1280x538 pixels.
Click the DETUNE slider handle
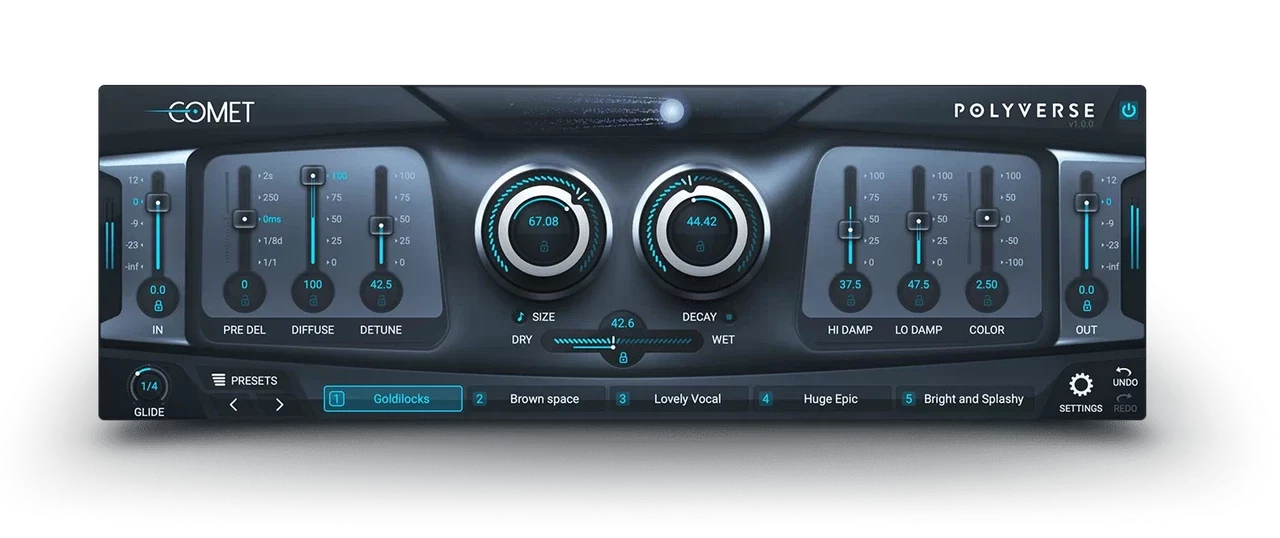pyautogui.click(x=381, y=225)
